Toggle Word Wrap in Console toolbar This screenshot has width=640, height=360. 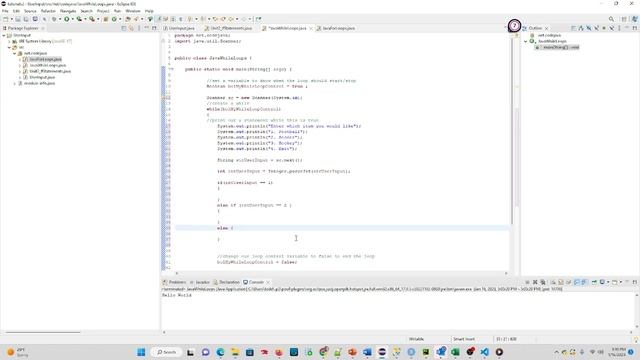569,282
